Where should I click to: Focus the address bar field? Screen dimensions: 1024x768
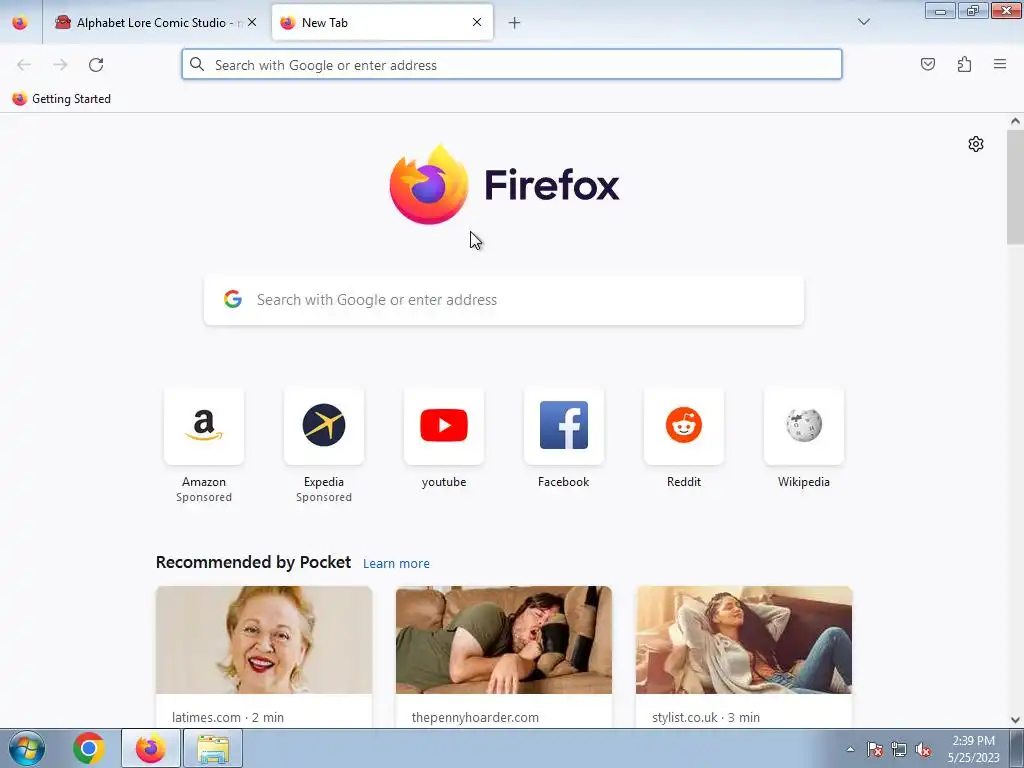512,65
